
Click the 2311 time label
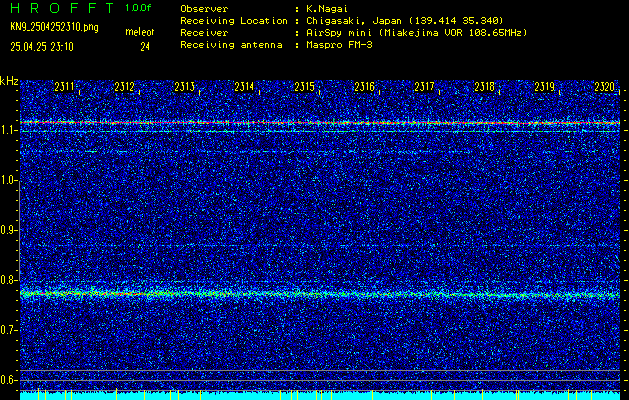[x=64, y=87]
